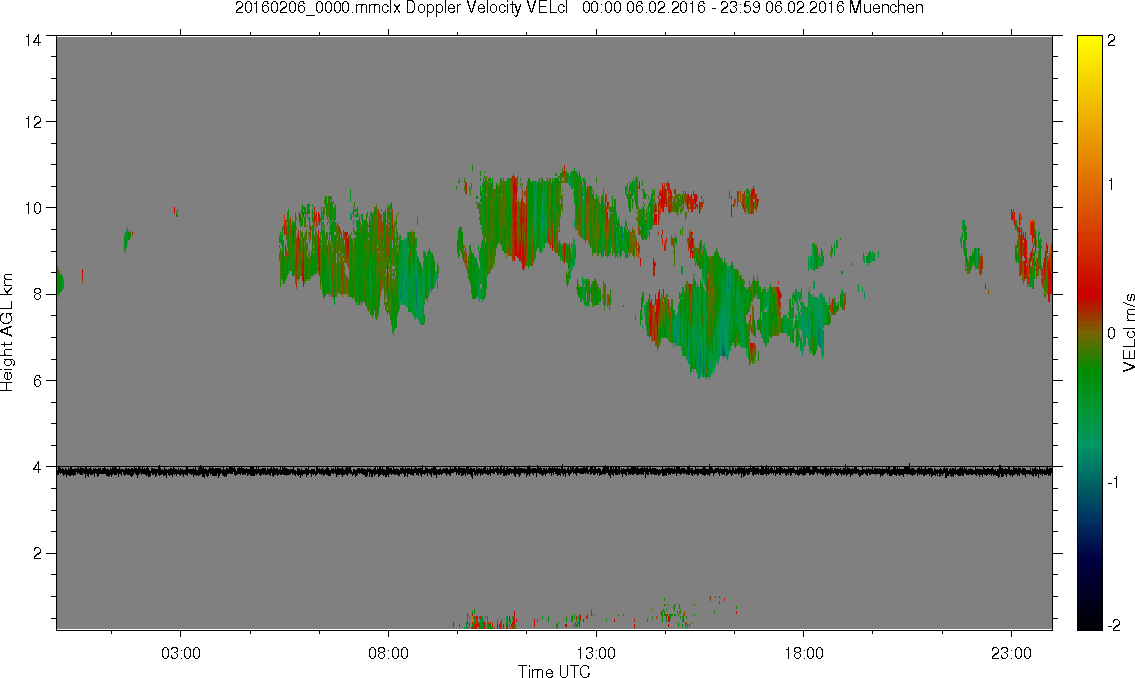This screenshot has width=1135, height=678.
Task: Click the height tick label 4
Action: [37, 467]
